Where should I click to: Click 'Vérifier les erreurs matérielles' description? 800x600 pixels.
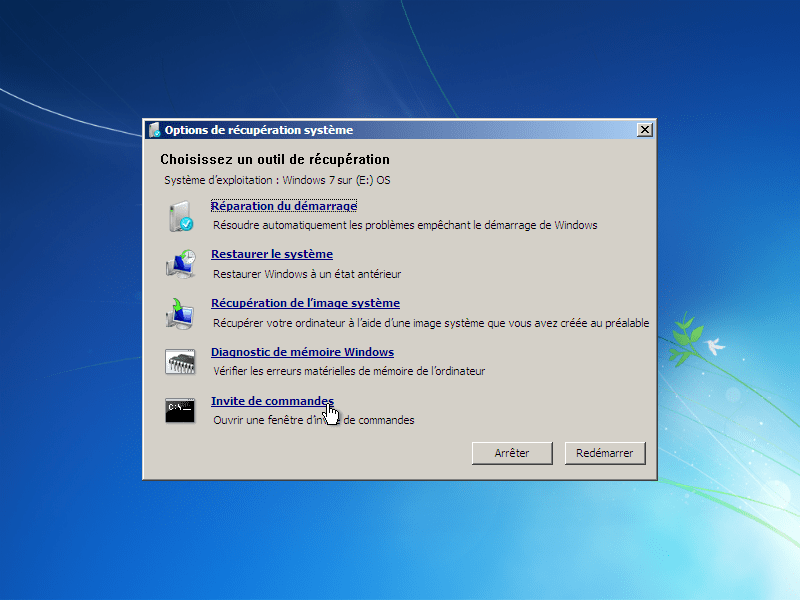(349, 371)
